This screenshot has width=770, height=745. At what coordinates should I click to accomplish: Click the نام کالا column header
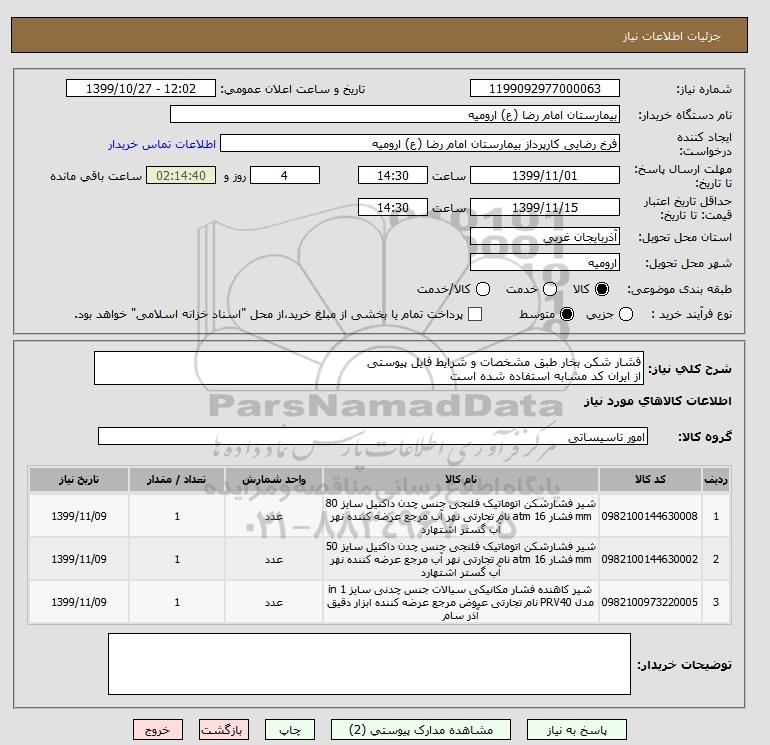coord(461,479)
